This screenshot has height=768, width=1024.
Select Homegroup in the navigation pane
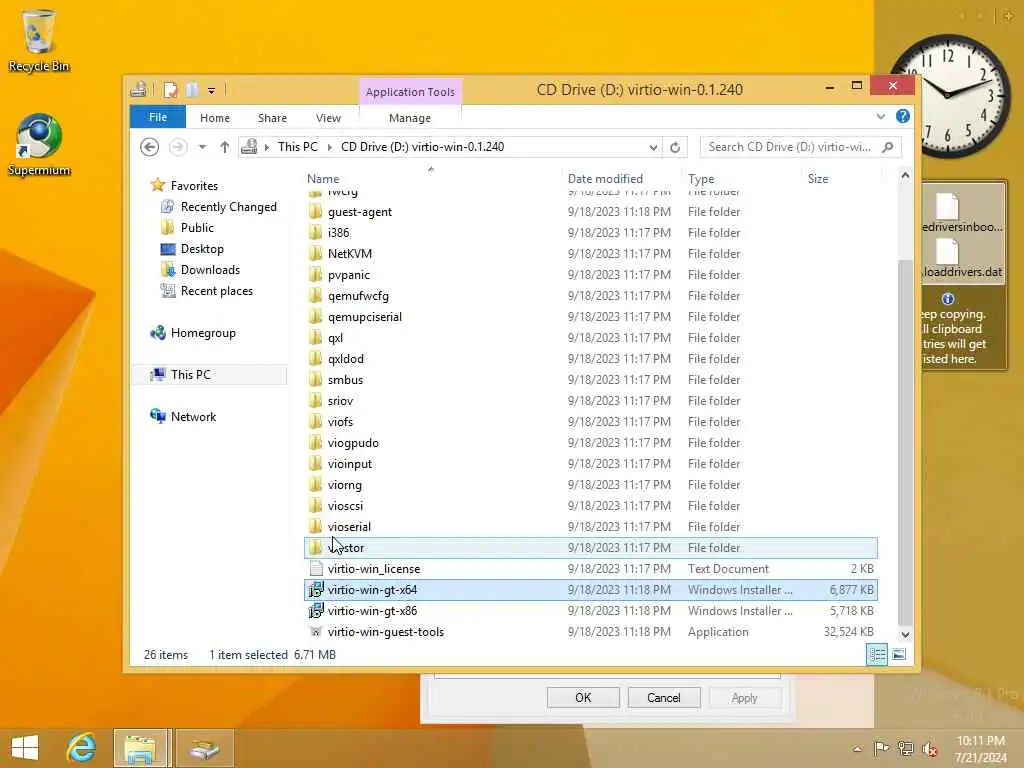tap(203, 333)
